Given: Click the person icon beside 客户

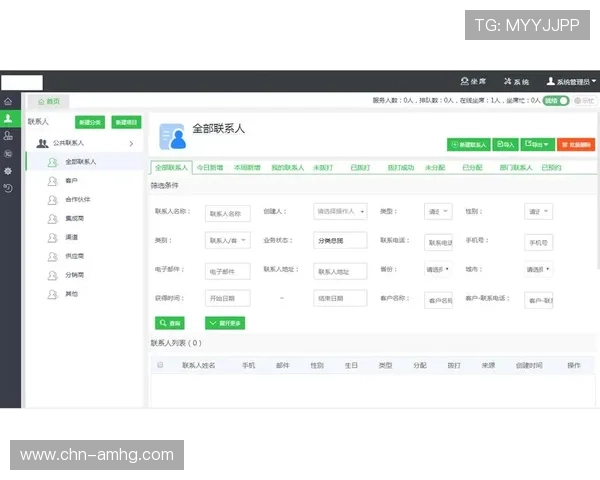Looking at the screenshot, I should 52,181.
